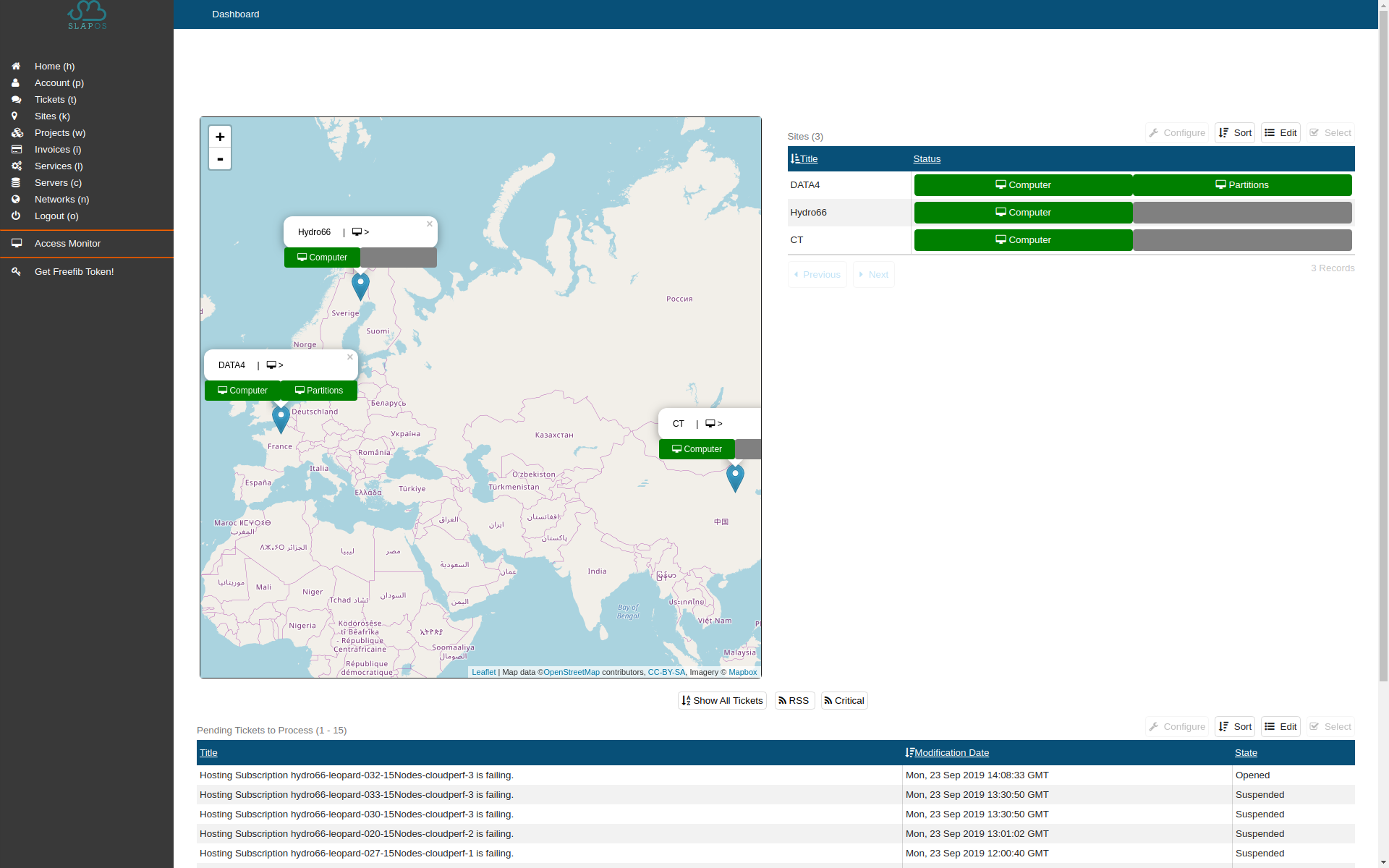The height and width of the screenshot is (868, 1389).
Task: Open Access Monitor link
Action: coord(67,243)
